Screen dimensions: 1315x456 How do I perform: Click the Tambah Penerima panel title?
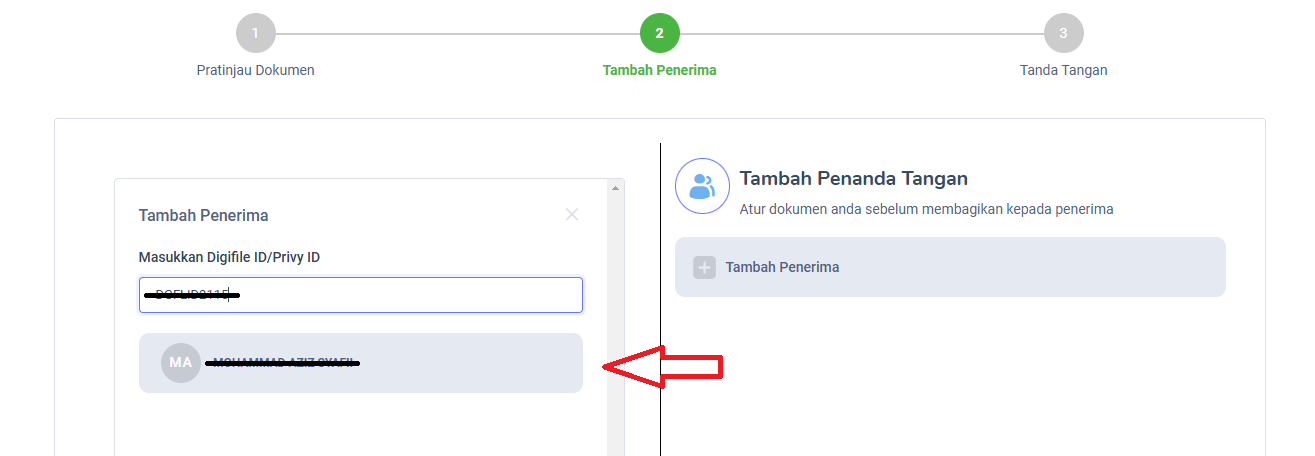[203, 215]
